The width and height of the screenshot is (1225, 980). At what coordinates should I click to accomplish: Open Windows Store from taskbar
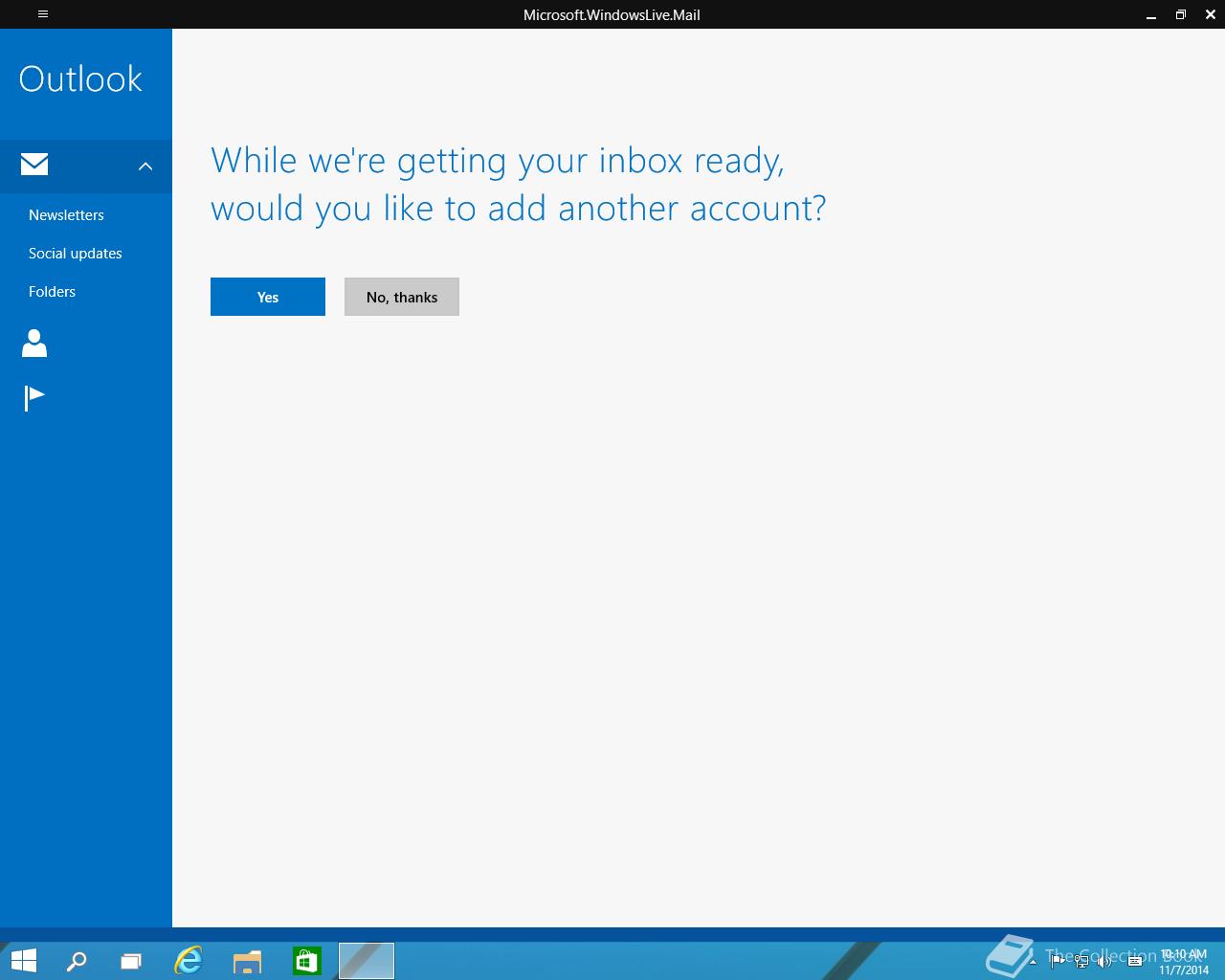[x=306, y=961]
